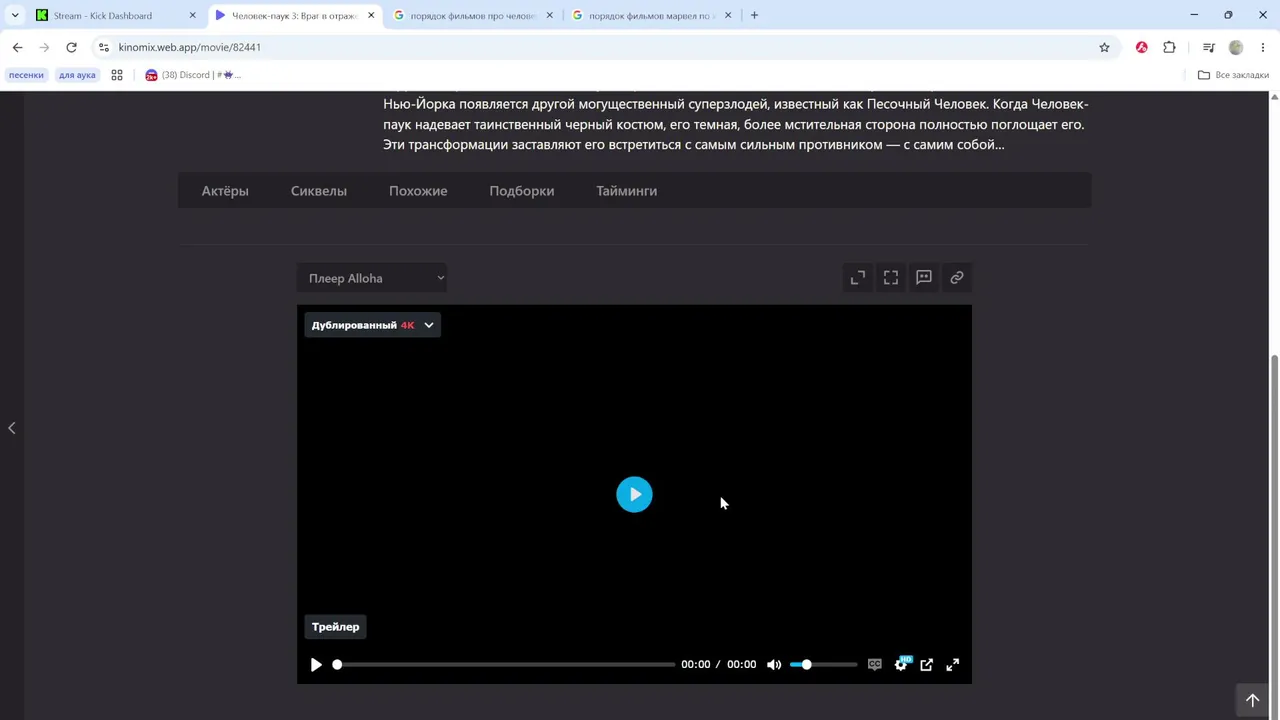Screen dimensions: 1280x720
Task: Copy the link using the chain icon
Action: pos(957,278)
